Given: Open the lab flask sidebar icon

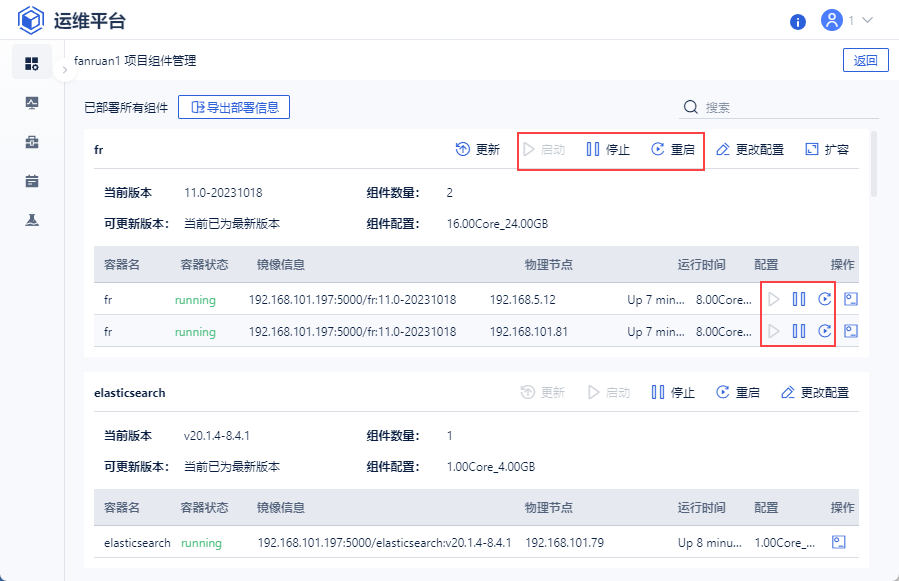Looking at the screenshot, I should tap(32, 220).
